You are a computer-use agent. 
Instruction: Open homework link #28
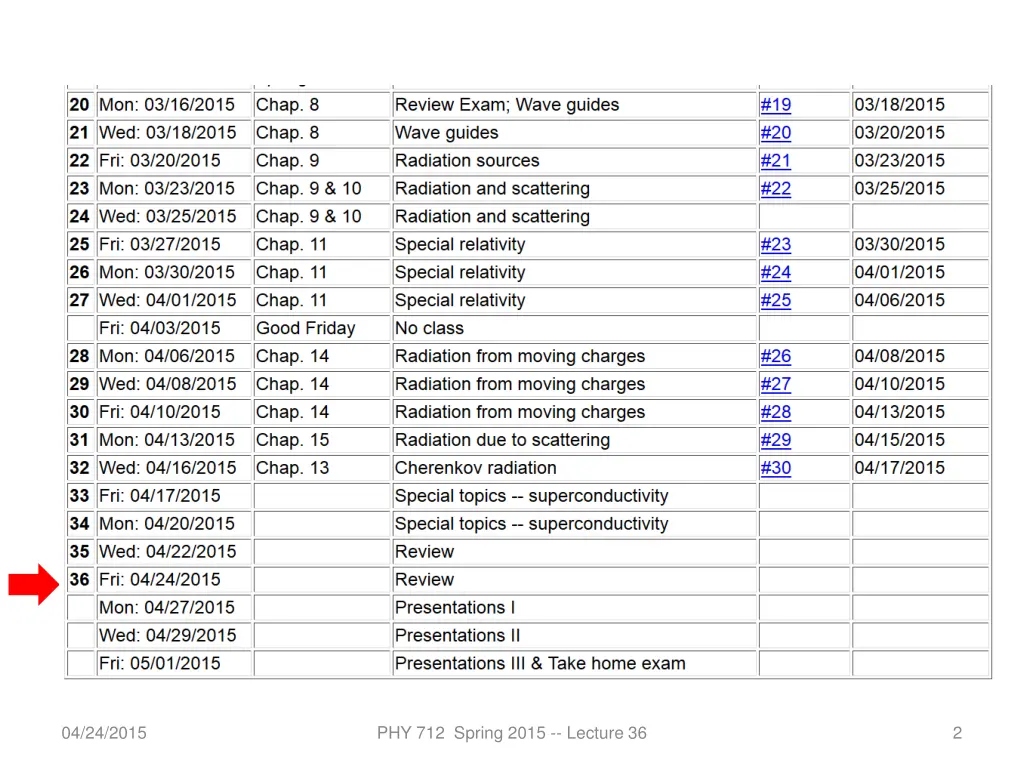775,412
